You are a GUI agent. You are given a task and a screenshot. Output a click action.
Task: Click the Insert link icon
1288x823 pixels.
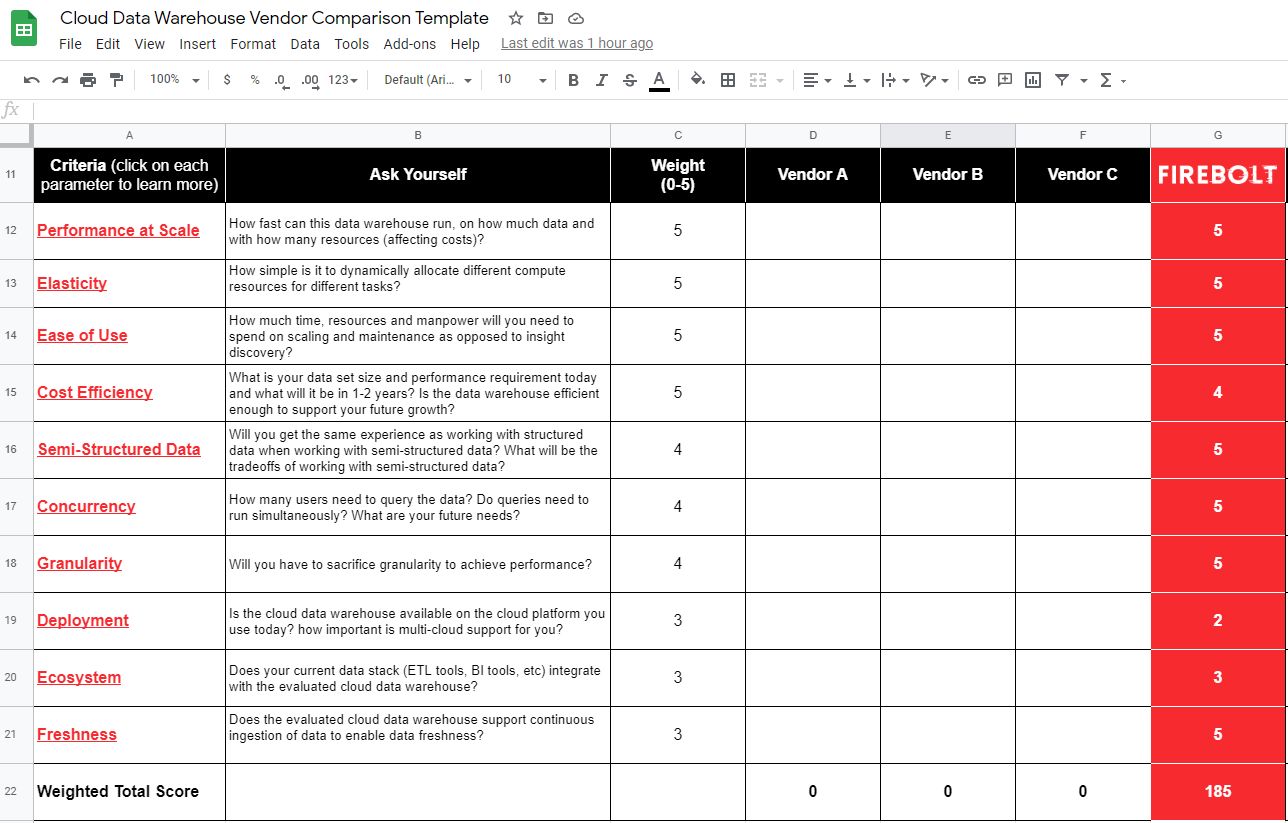(976, 79)
